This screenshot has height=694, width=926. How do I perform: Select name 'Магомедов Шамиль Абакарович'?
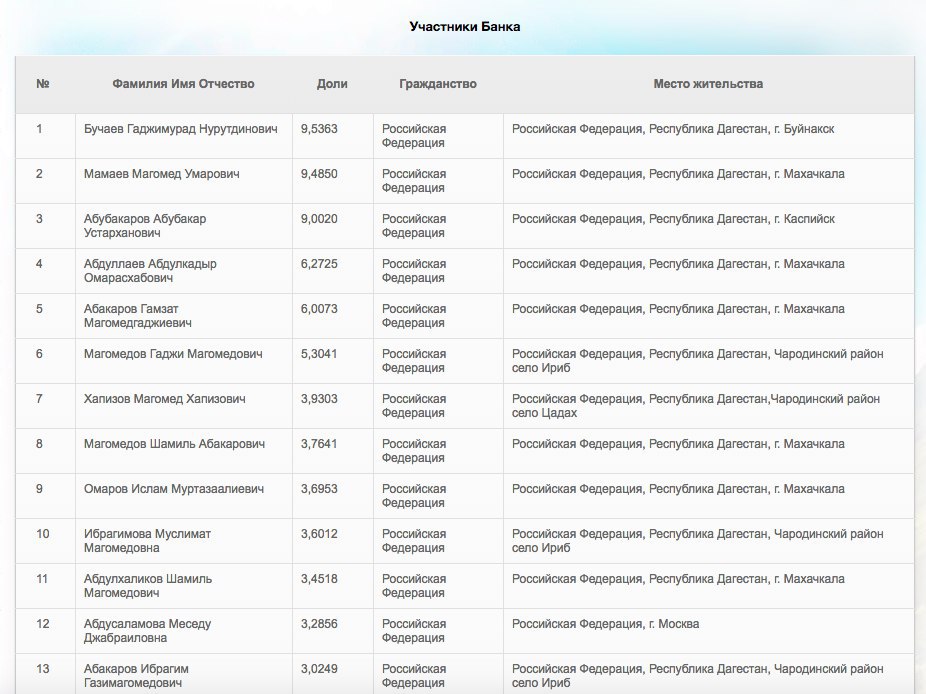[x=174, y=444]
